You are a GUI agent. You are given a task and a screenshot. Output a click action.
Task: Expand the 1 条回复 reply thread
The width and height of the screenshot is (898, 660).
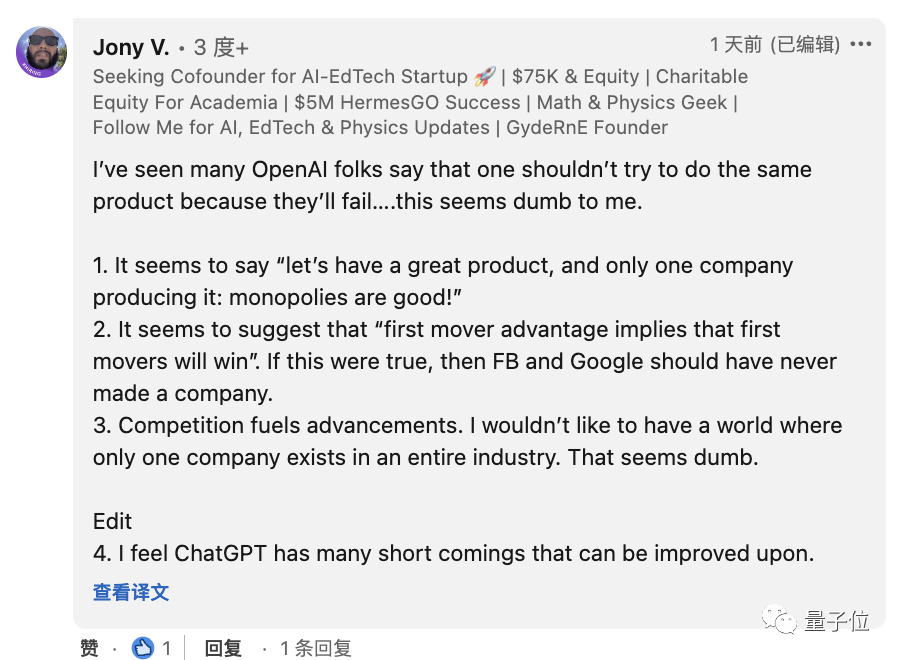pyautogui.click(x=316, y=648)
